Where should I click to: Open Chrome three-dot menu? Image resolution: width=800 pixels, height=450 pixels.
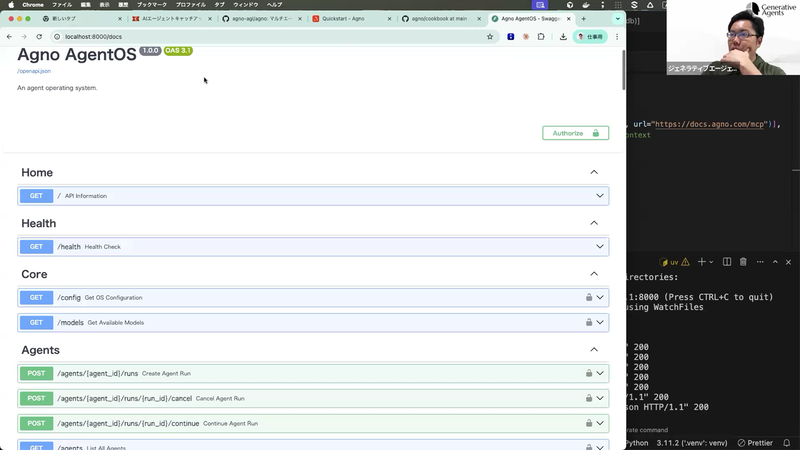tap(617, 37)
